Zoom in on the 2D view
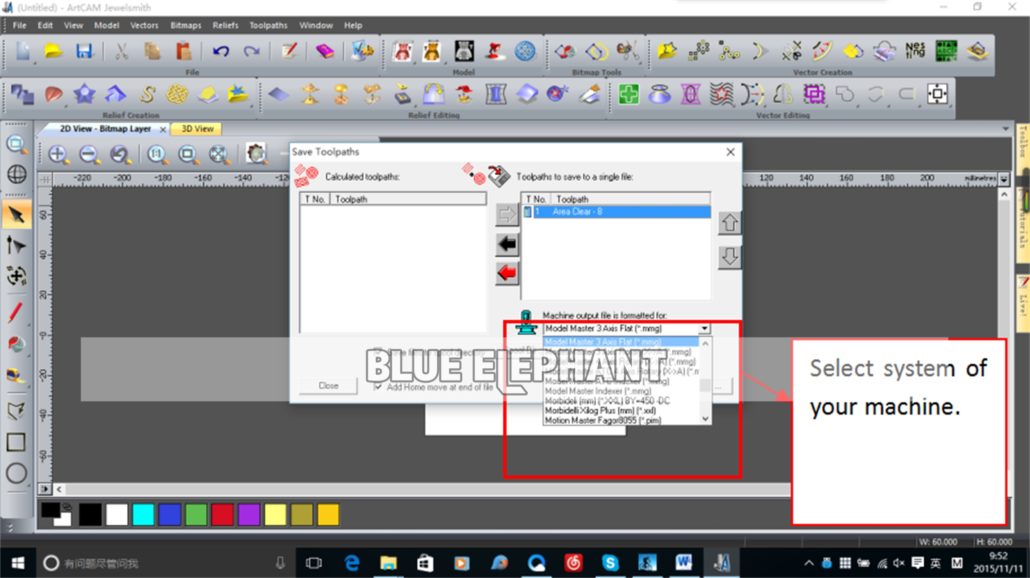Screen dimensions: 1030x578 click(x=58, y=154)
